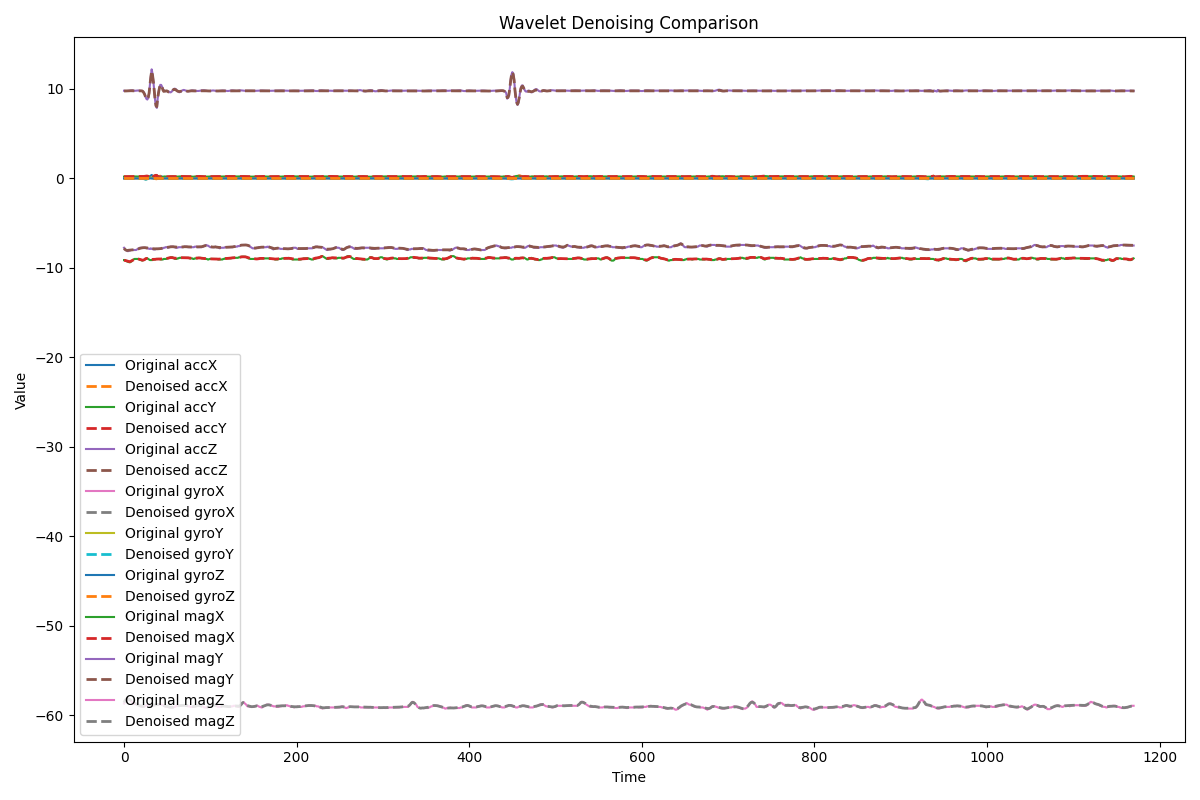Click the first spike on the top signal

tap(152, 72)
